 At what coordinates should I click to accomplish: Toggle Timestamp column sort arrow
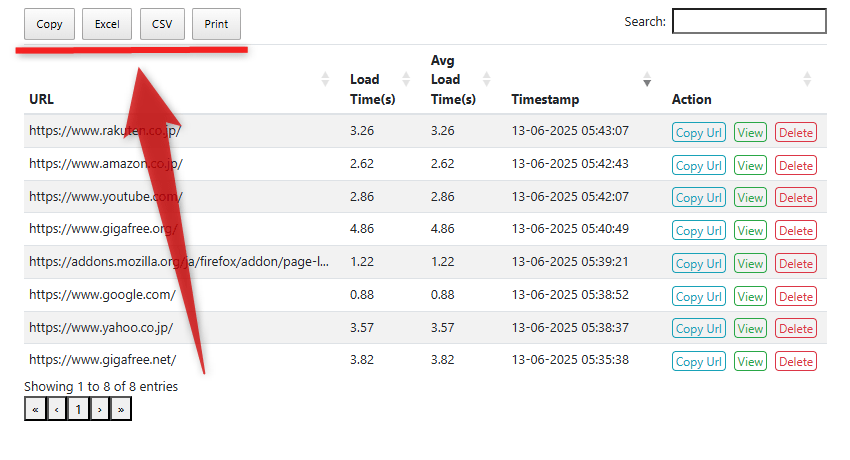(647, 79)
